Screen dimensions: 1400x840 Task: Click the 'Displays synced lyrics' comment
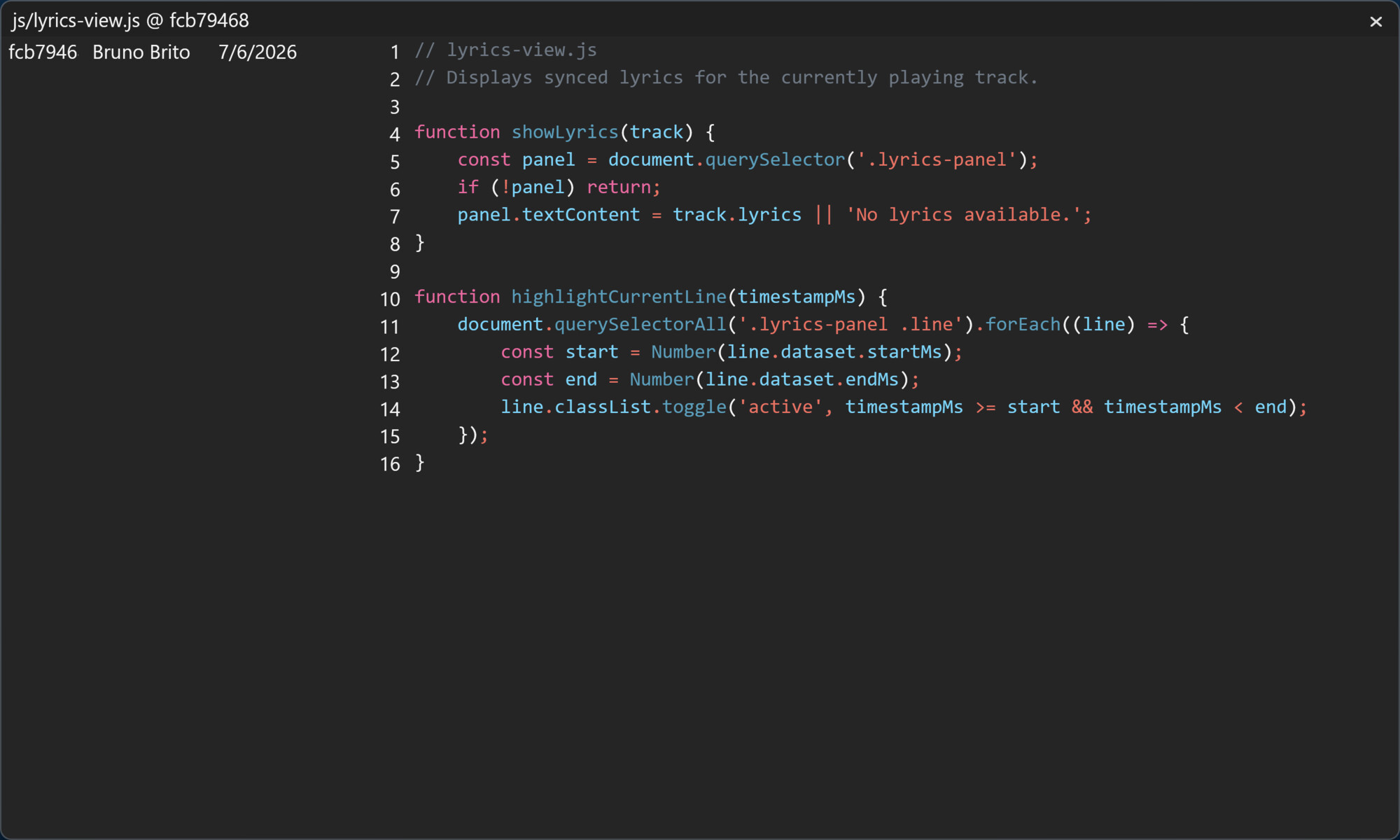pos(726,78)
